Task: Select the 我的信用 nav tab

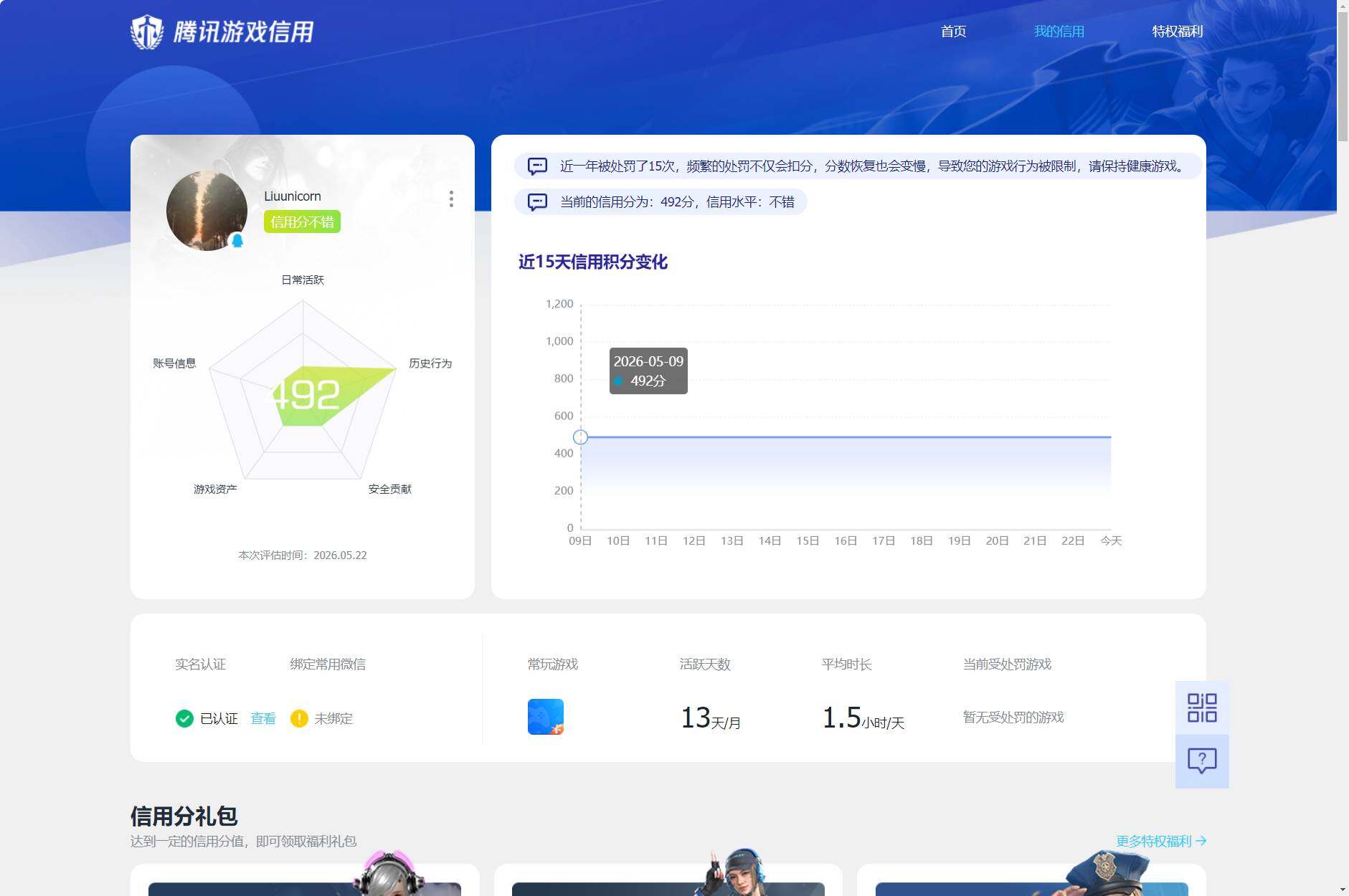Action: point(1059,32)
